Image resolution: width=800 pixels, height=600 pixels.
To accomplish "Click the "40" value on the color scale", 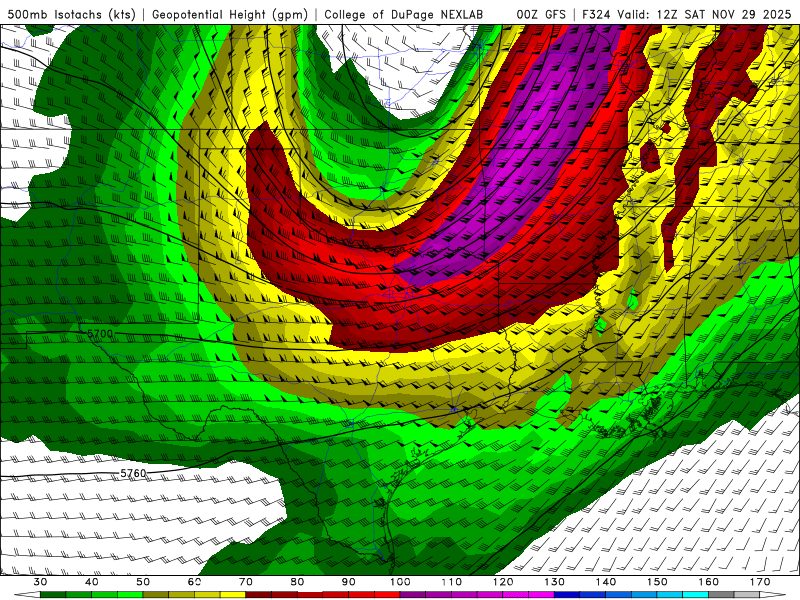I will pyautogui.click(x=92, y=582).
